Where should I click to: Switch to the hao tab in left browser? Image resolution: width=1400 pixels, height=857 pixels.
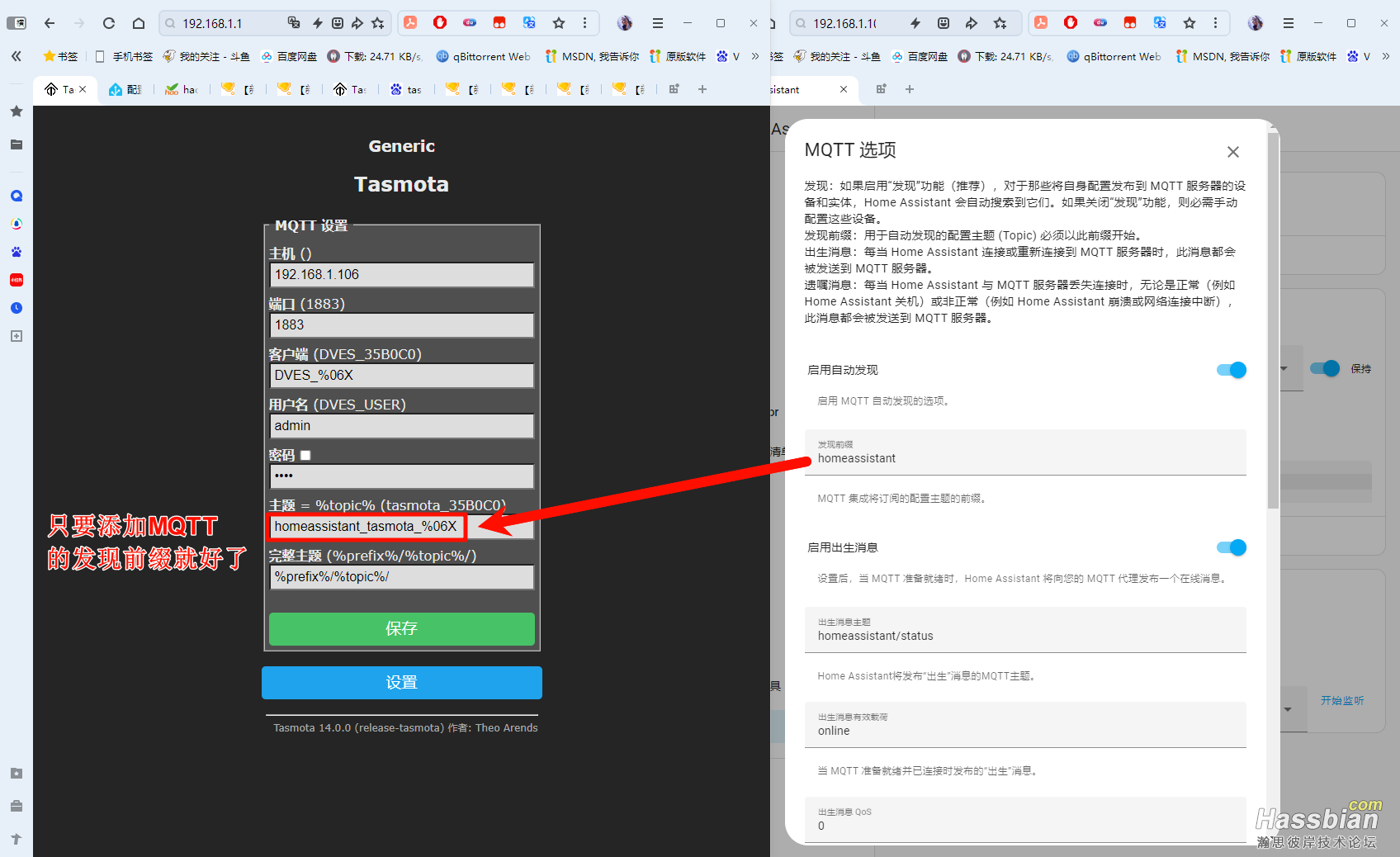point(182,89)
